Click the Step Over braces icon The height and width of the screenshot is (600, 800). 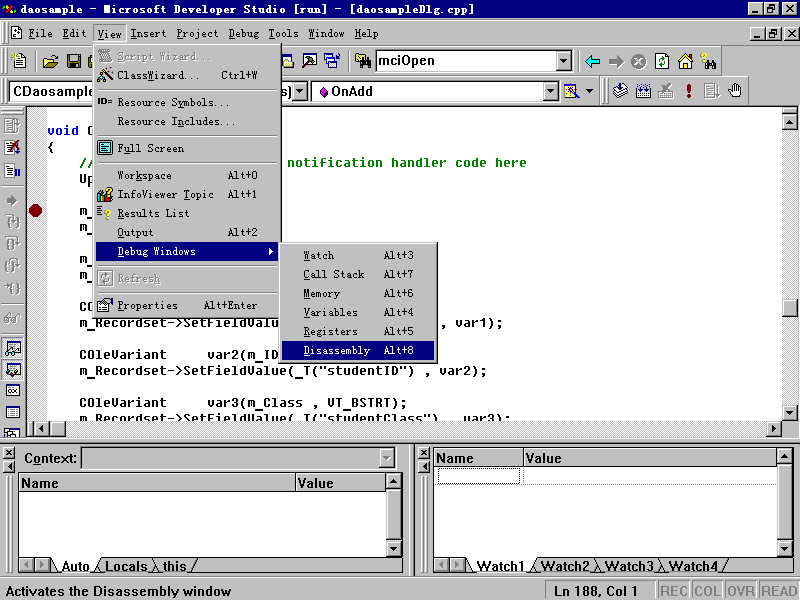point(12,244)
